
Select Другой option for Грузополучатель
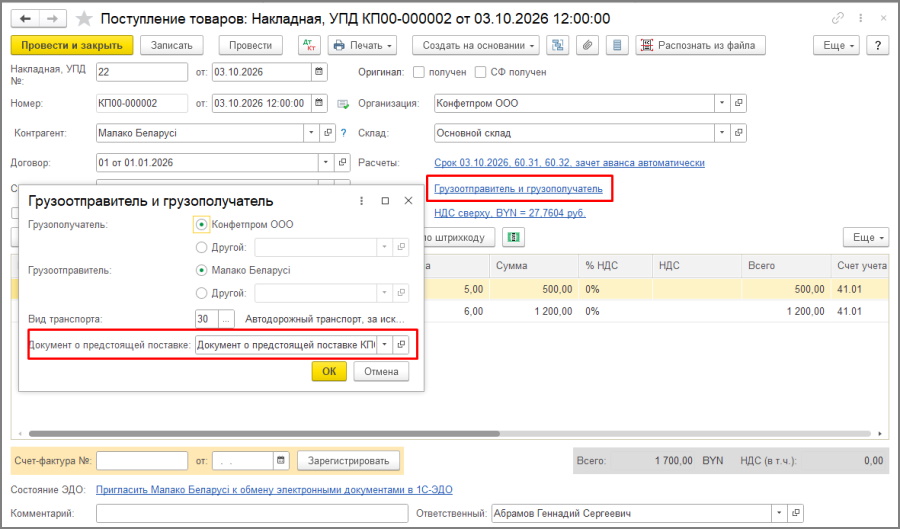coord(201,248)
